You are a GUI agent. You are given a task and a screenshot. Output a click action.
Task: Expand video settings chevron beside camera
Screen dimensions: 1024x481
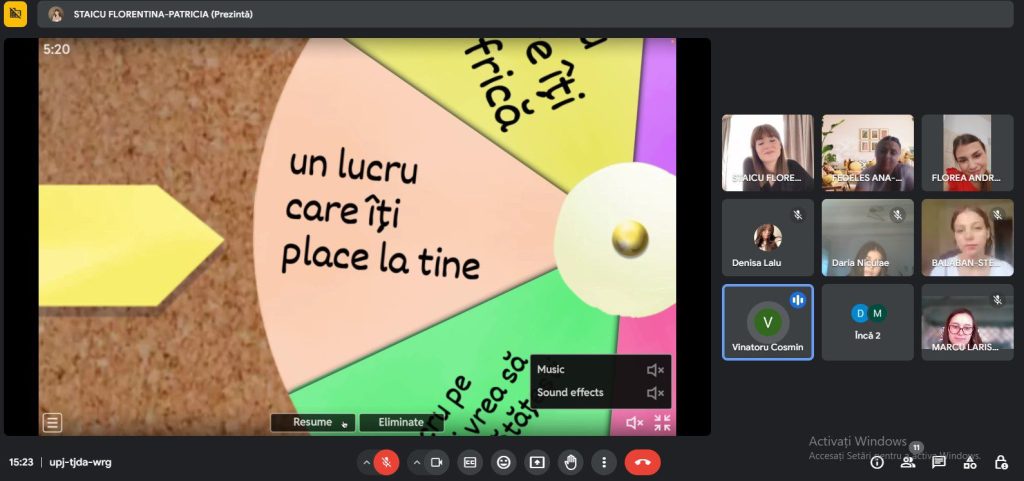[415, 462]
